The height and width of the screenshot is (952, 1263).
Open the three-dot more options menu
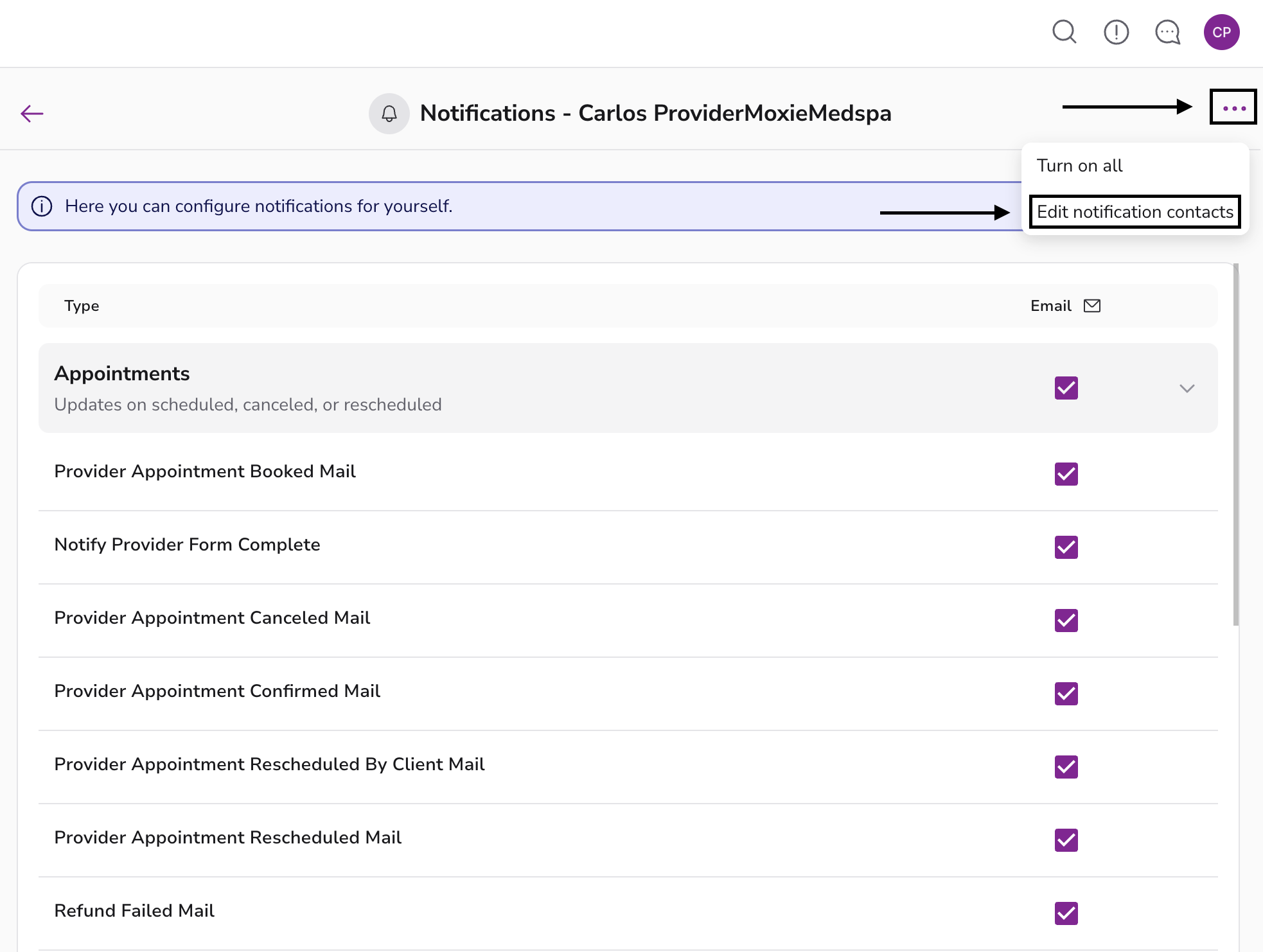(x=1233, y=107)
